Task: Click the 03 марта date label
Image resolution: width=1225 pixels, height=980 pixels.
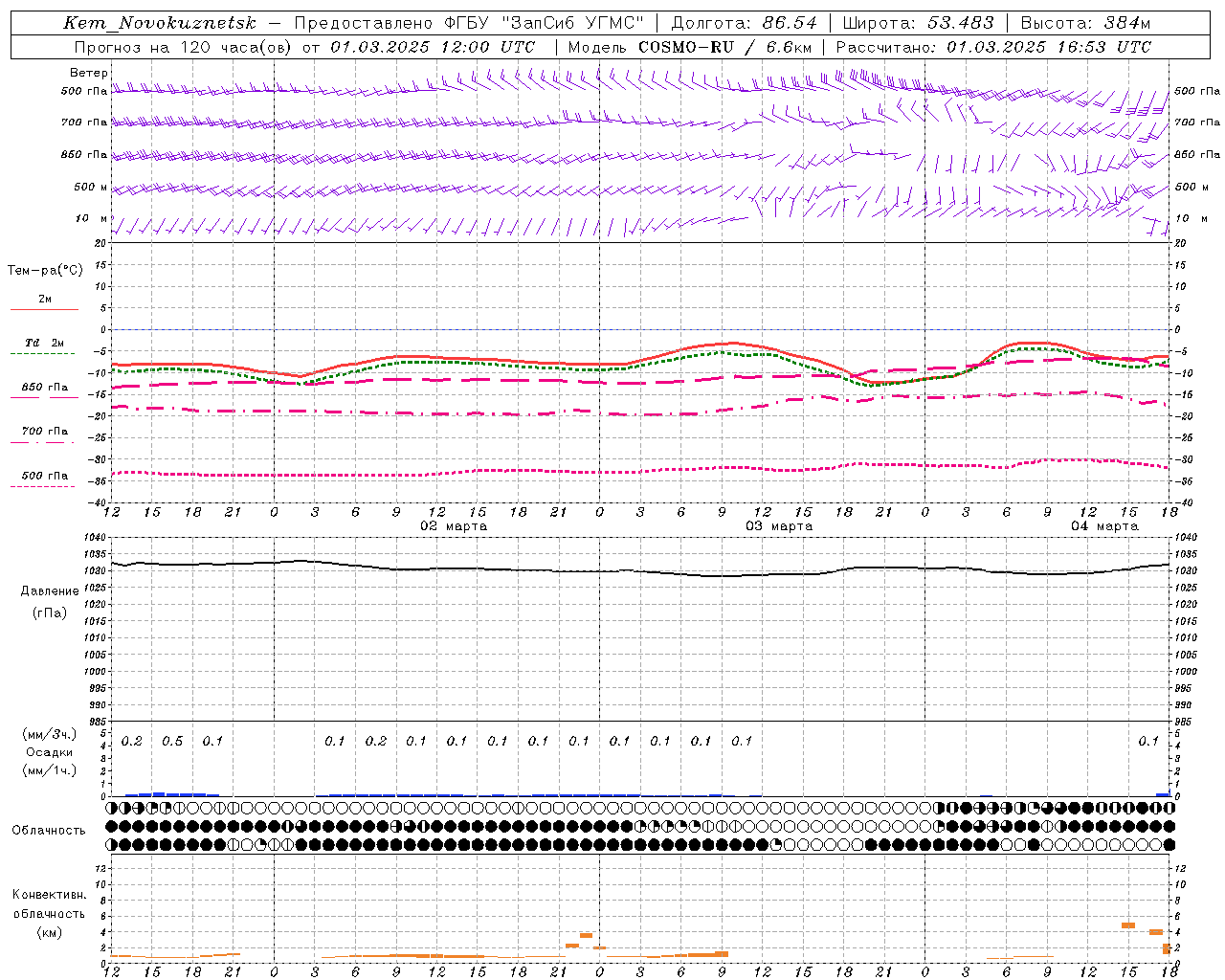Action: (x=779, y=526)
